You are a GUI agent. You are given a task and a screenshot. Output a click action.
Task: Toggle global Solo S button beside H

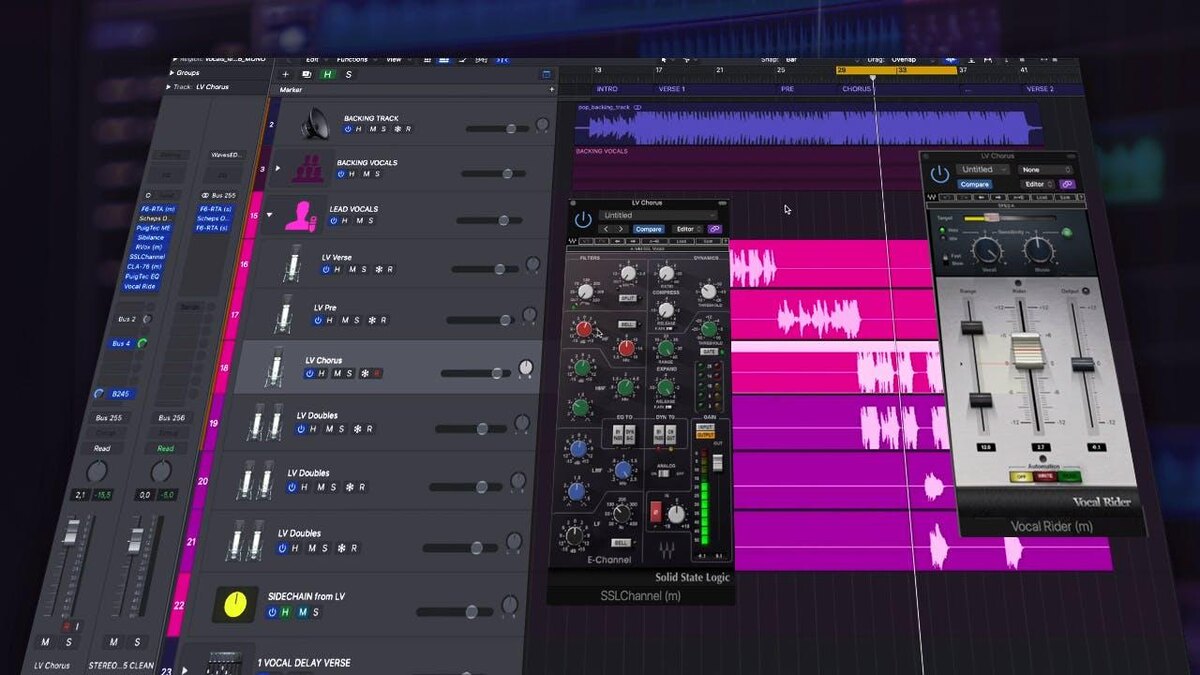pyautogui.click(x=348, y=74)
